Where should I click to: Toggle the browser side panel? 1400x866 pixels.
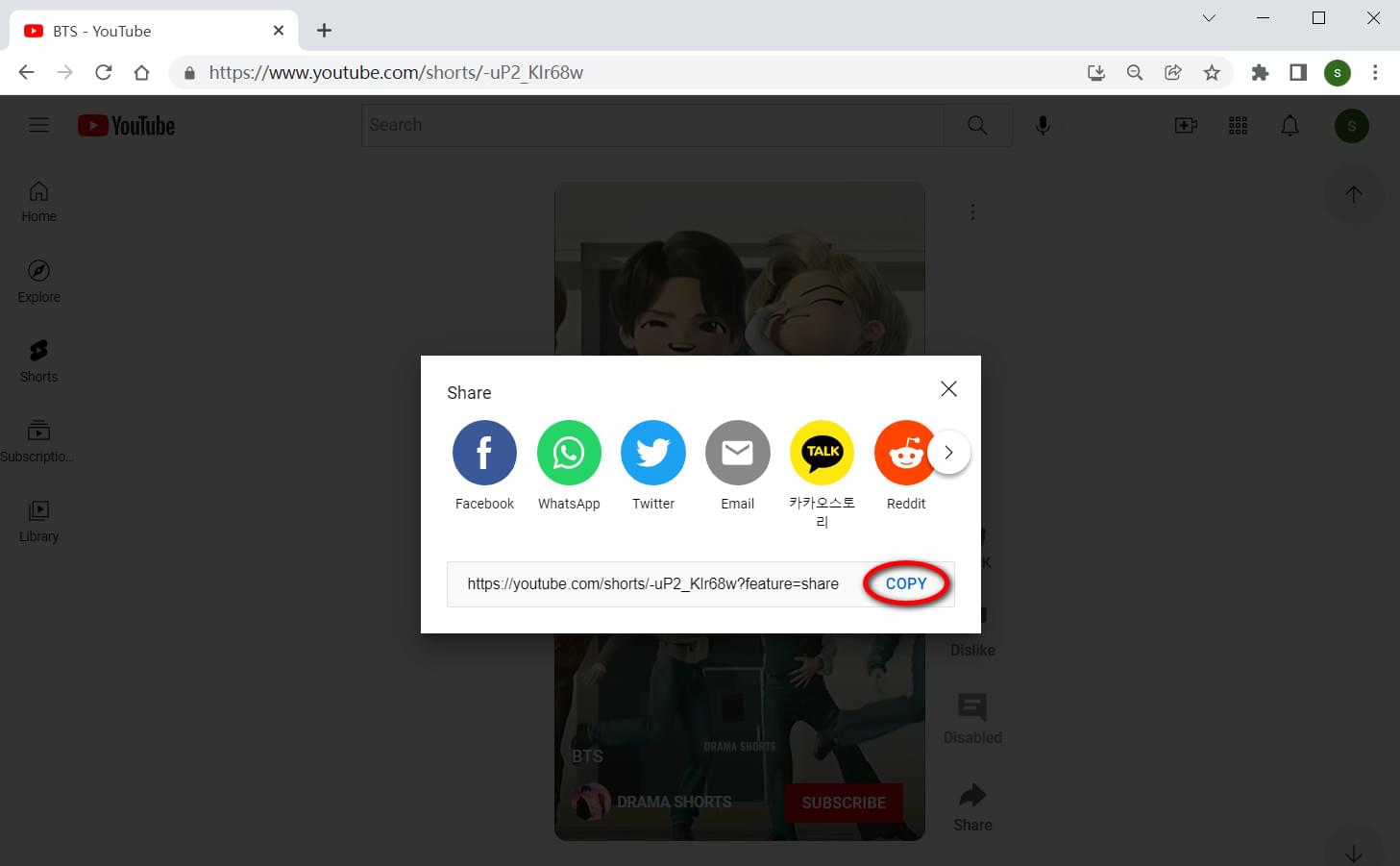(x=1298, y=72)
